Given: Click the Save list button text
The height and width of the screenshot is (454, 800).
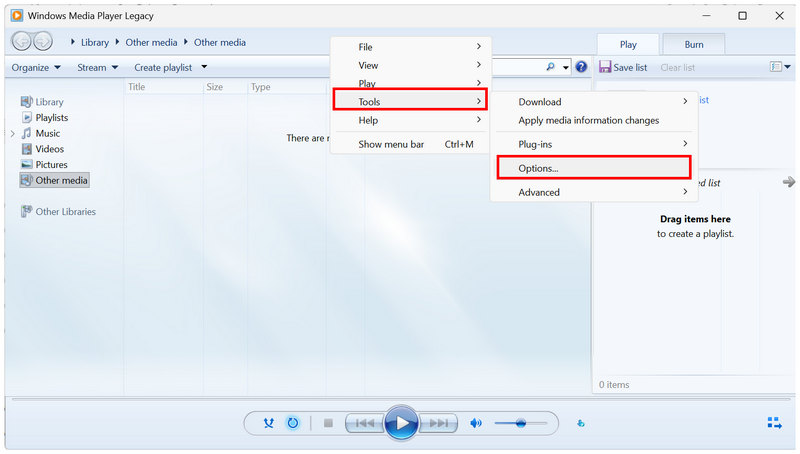Looking at the screenshot, I should click(x=630, y=67).
